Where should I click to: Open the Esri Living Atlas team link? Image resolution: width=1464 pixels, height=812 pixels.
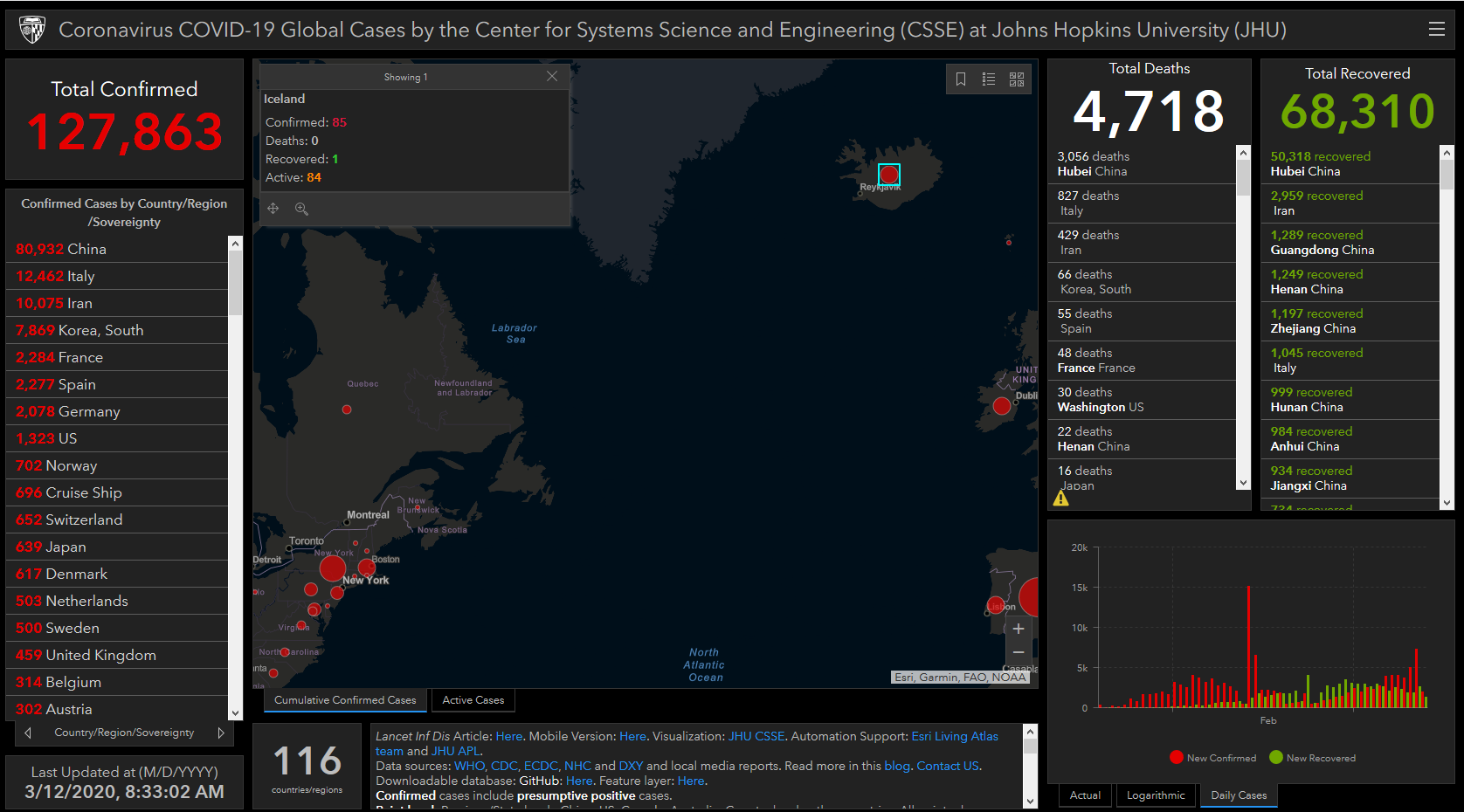955,736
